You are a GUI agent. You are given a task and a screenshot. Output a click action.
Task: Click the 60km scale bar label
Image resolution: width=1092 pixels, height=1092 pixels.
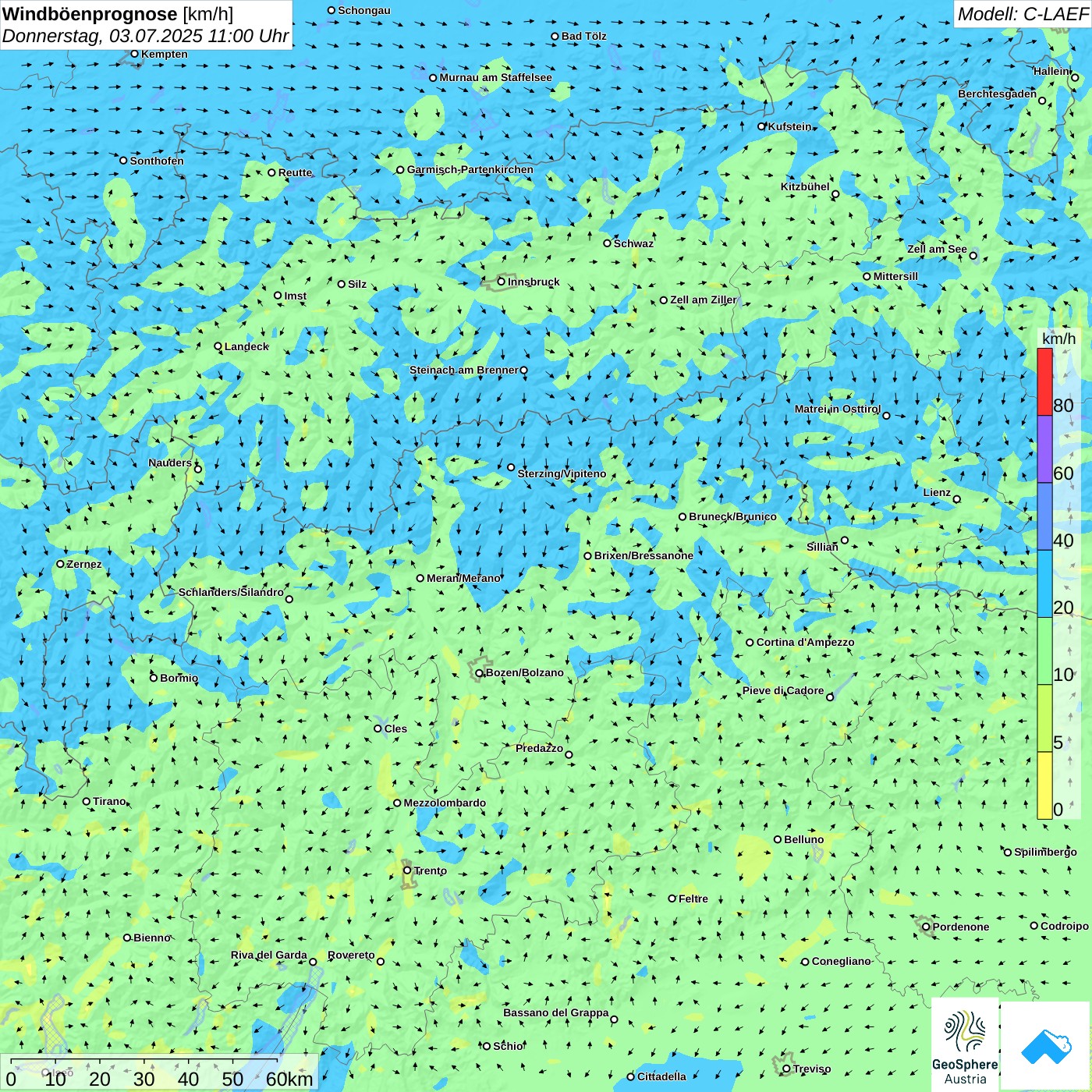[x=289, y=1079]
